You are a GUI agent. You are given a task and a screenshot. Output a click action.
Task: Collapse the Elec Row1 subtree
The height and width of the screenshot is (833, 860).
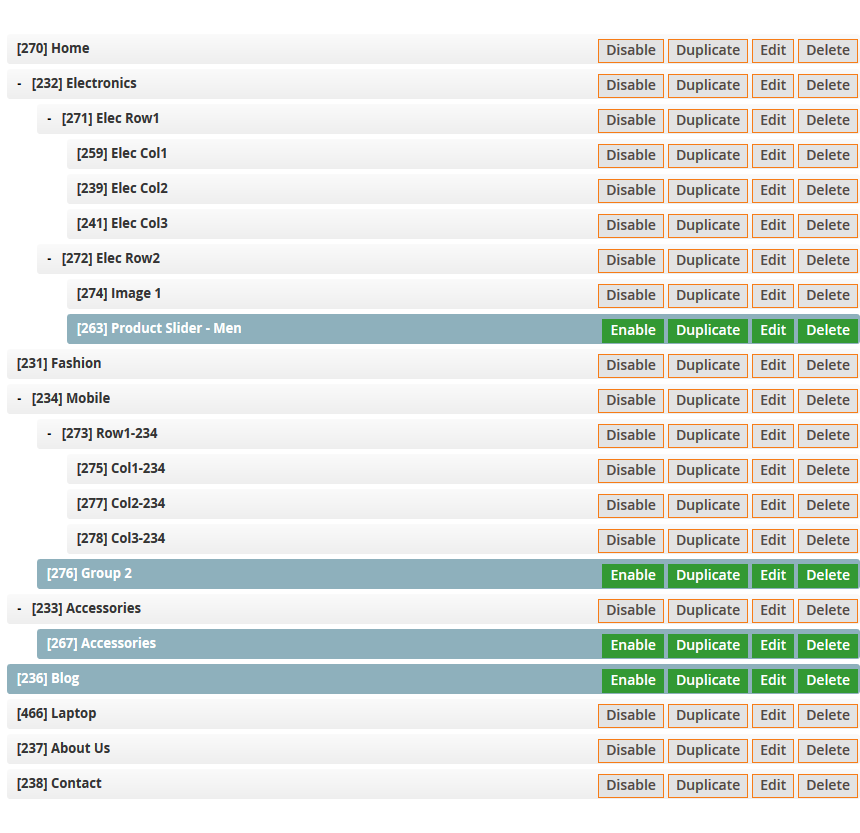click(x=49, y=119)
